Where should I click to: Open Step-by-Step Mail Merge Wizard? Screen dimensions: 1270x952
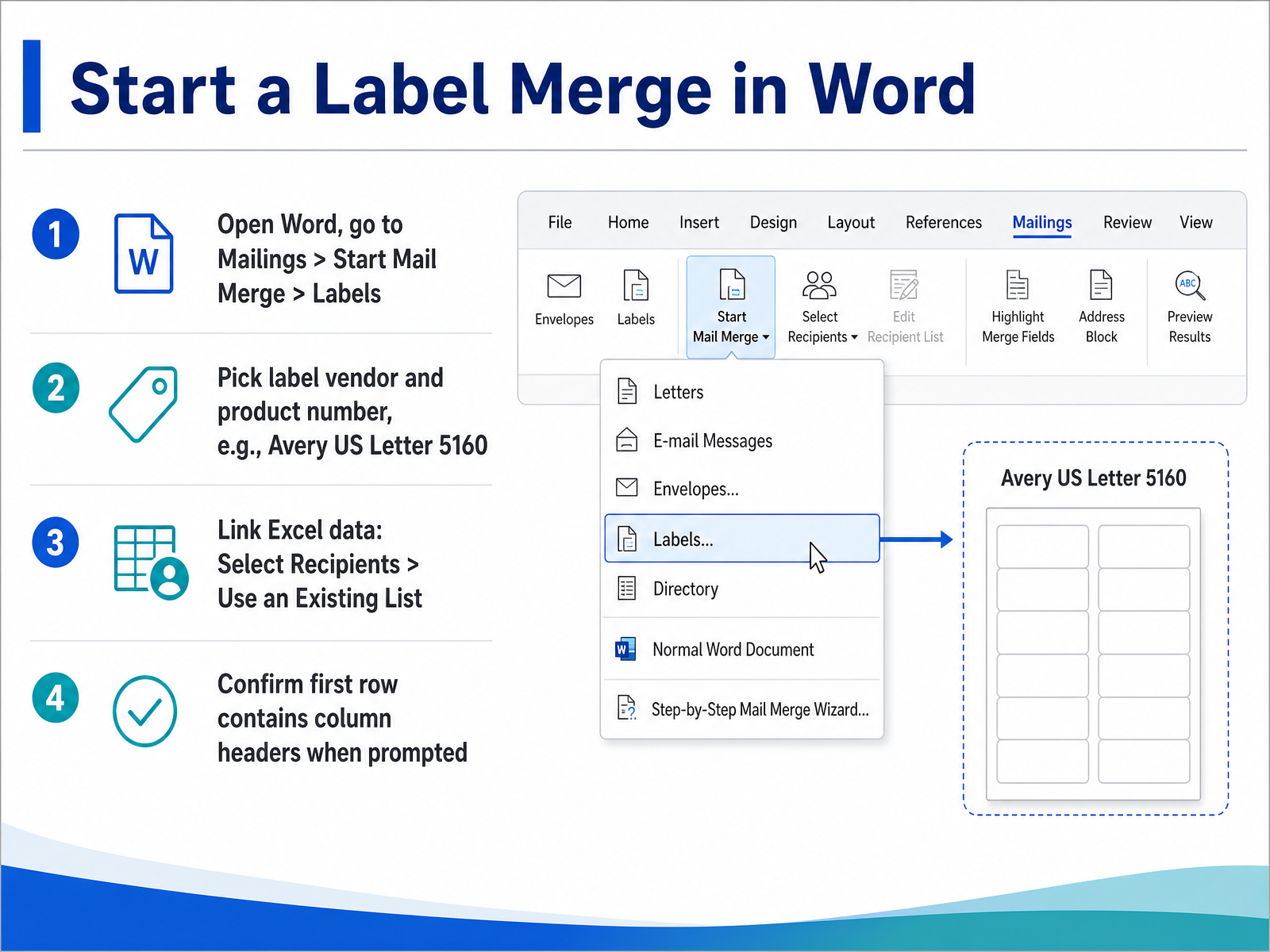click(x=742, y=709)
